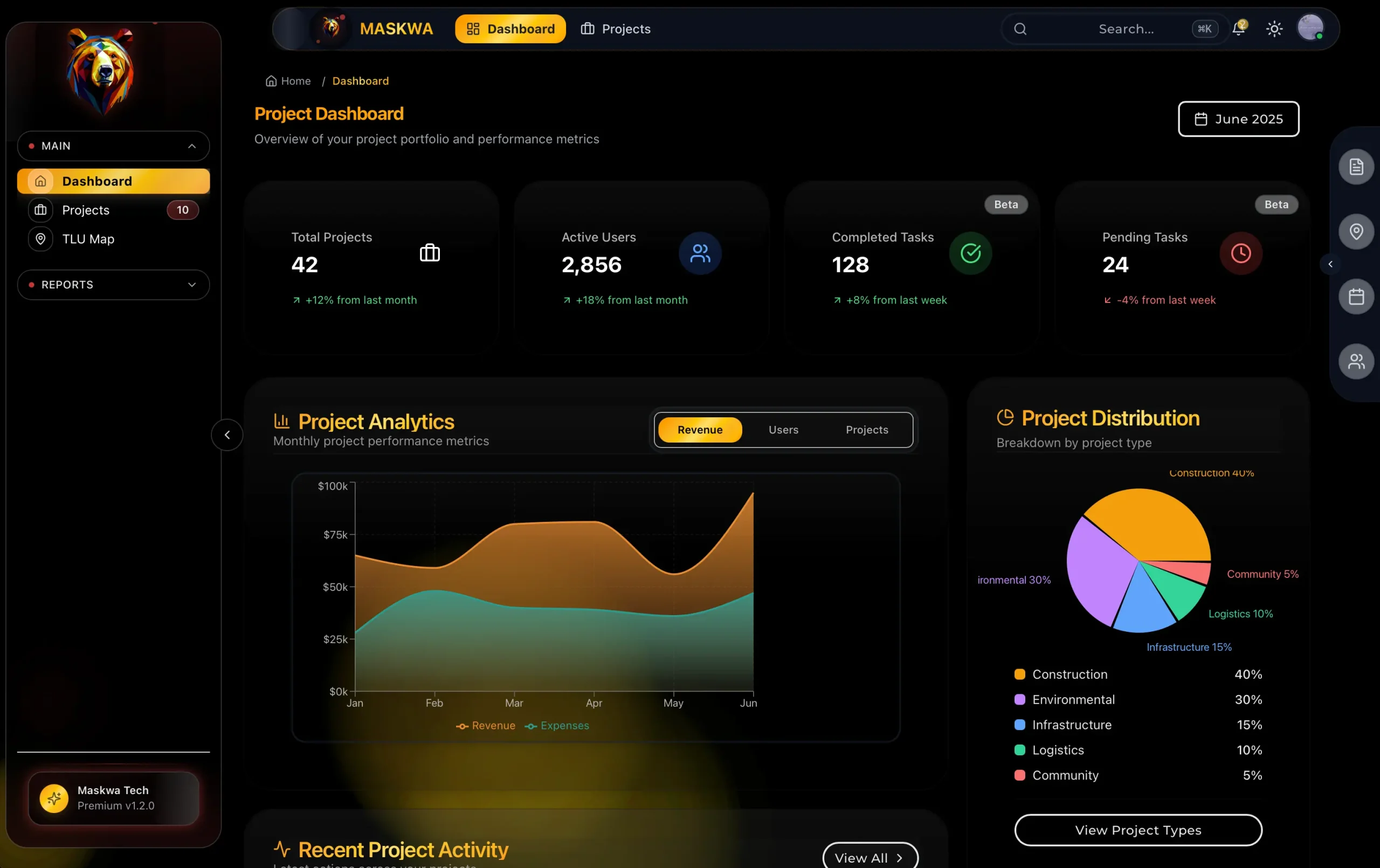
Task: Click Beta badge on Pending Tasks card
Action: pyautogui.click(x=1276, y=204)
